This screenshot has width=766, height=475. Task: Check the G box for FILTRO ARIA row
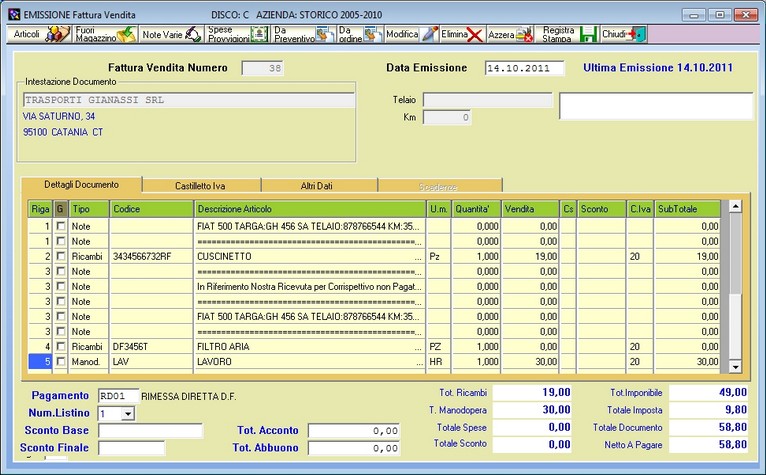pyautogui.click(x=61, y=346)
